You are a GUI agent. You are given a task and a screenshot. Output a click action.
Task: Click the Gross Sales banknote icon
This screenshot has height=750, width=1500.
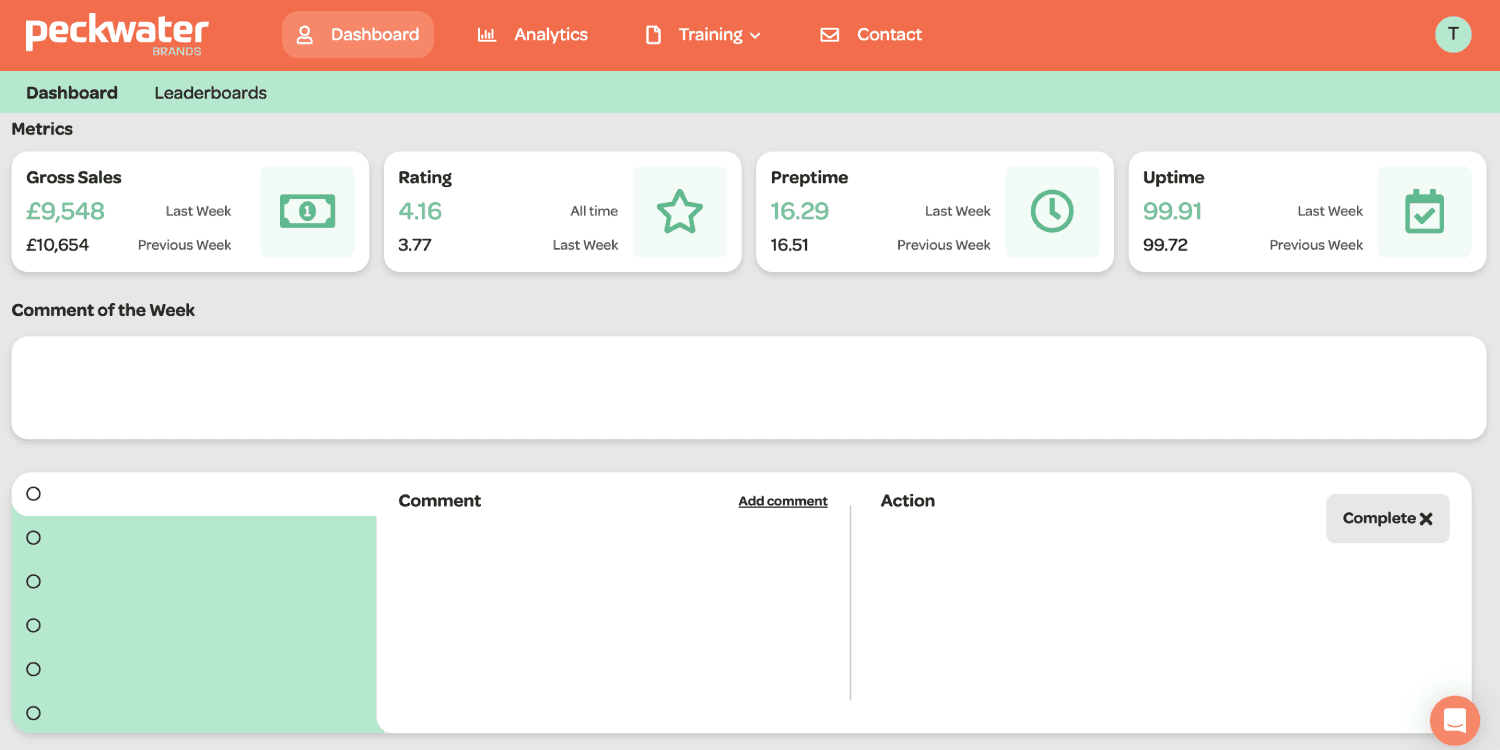[307, 211]
